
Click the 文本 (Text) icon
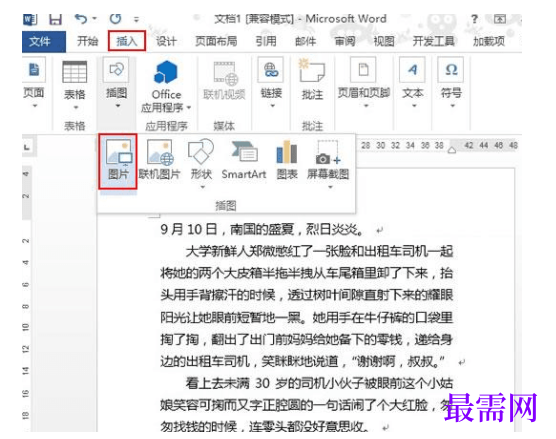tap(412, 70)
